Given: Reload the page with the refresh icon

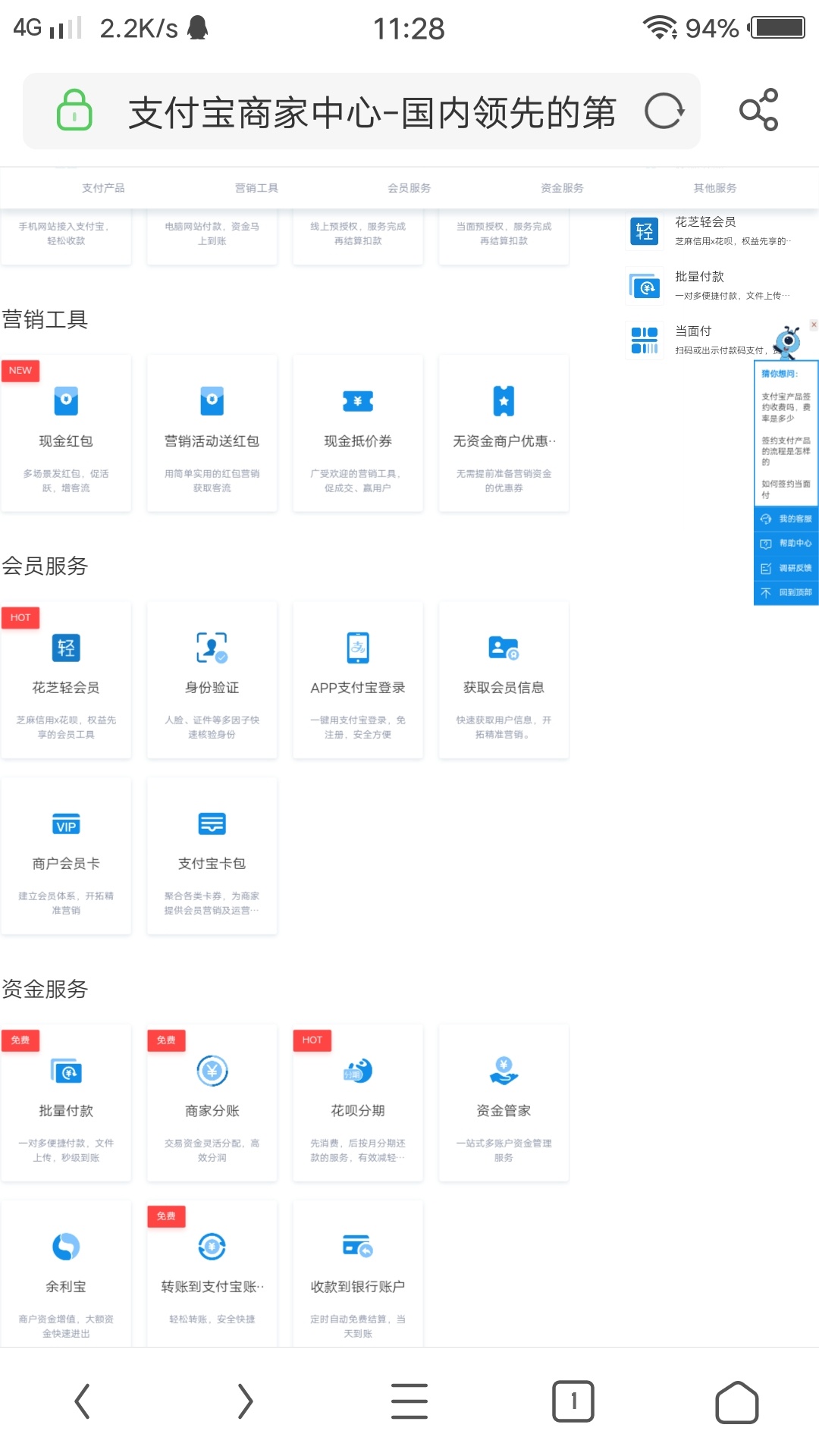Looking at the screenshot, I should click(x=664, y=111).
